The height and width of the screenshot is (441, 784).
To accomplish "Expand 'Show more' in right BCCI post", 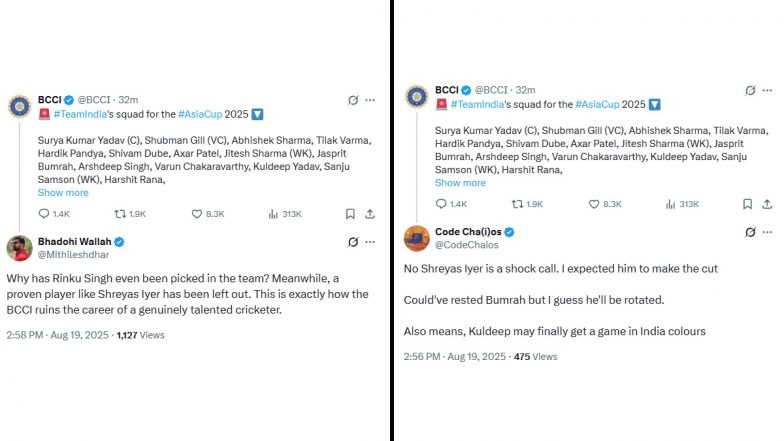I will click(x=460, y=183).
